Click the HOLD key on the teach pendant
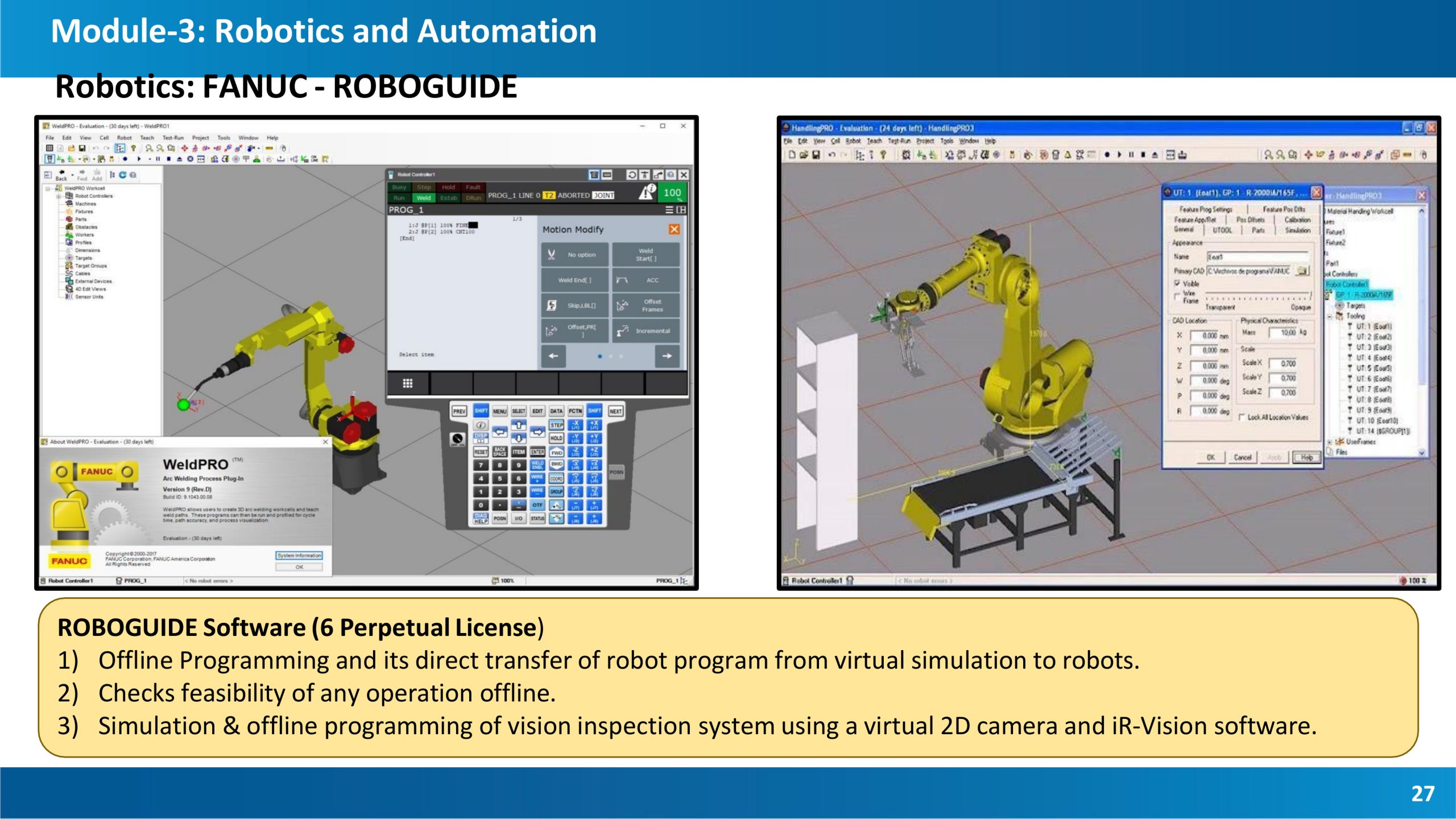Image resolution: width=1456 pixels, height=819 pixels. click(x=556, y=438)
